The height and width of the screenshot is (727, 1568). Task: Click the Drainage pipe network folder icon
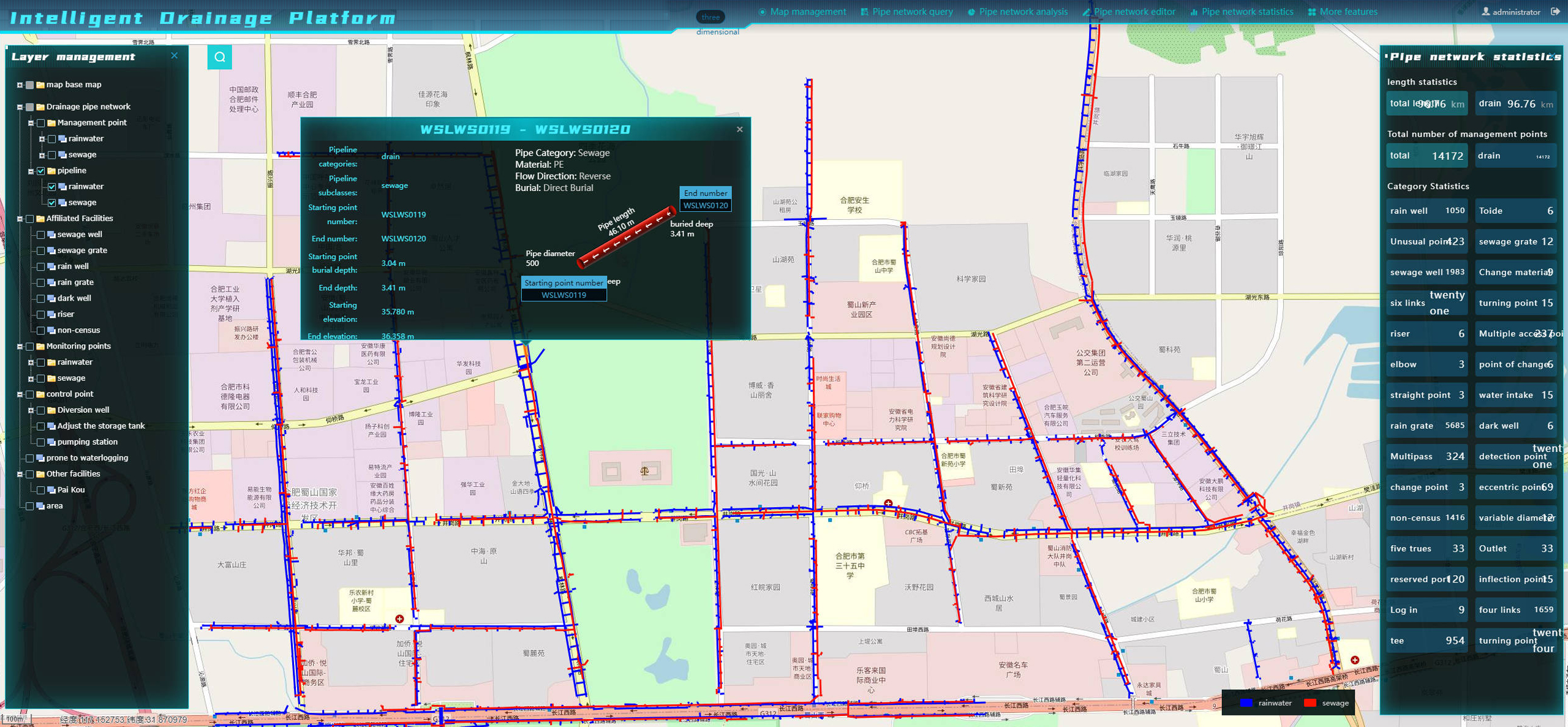point(40,107)
